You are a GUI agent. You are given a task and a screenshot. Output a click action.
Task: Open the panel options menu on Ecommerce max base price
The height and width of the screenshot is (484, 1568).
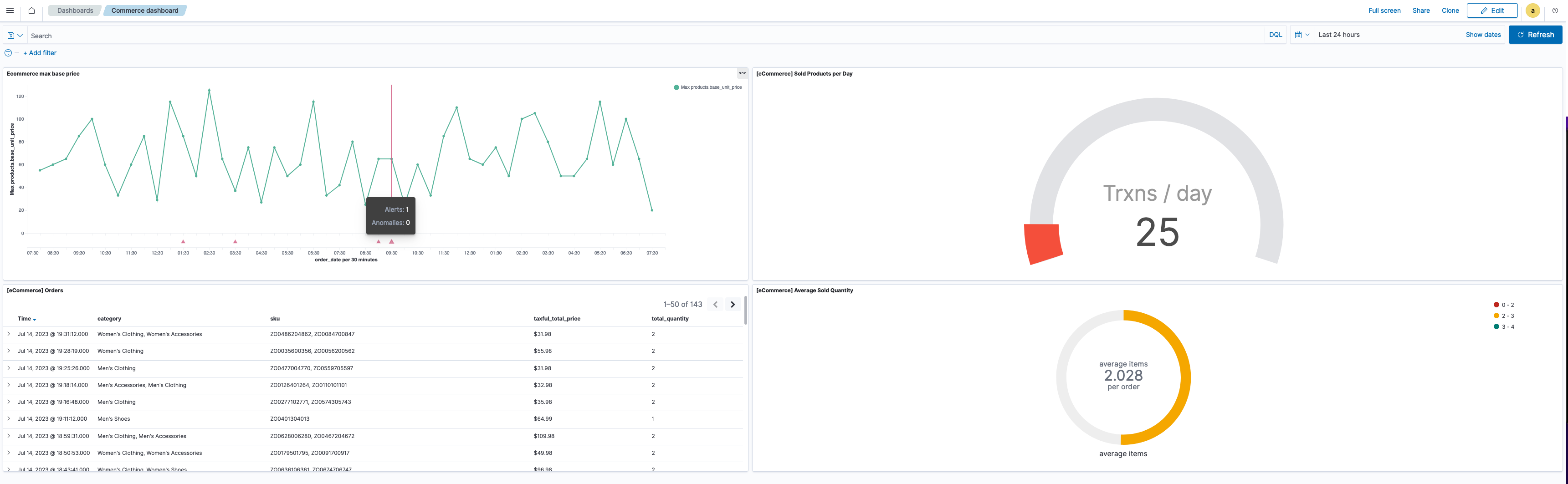point(742,73)
